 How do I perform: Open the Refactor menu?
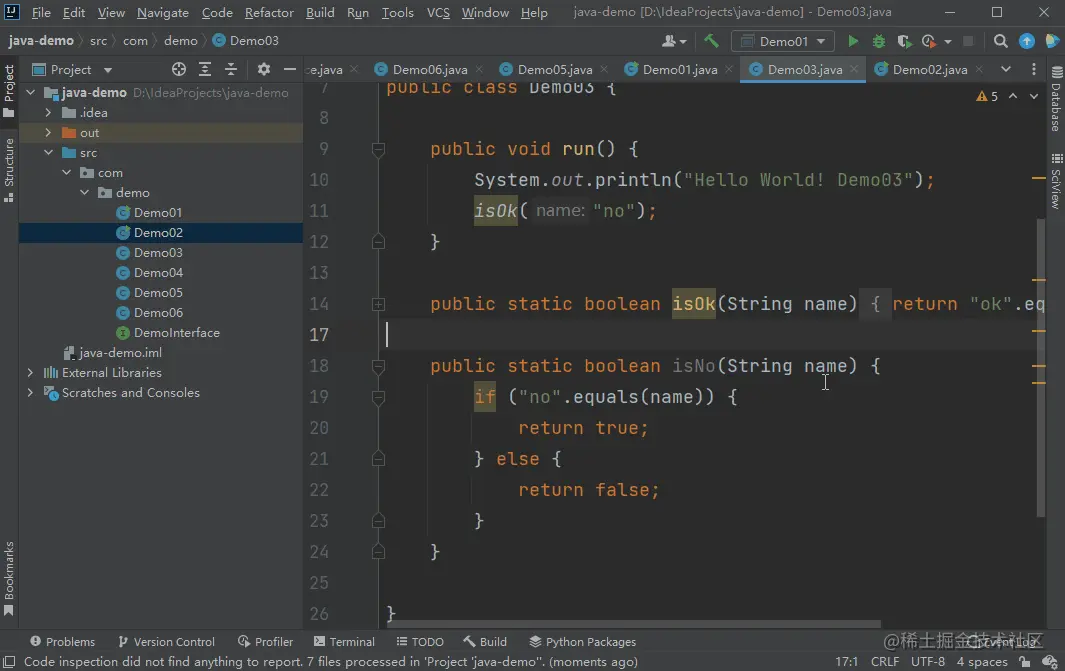coord(269,13)
